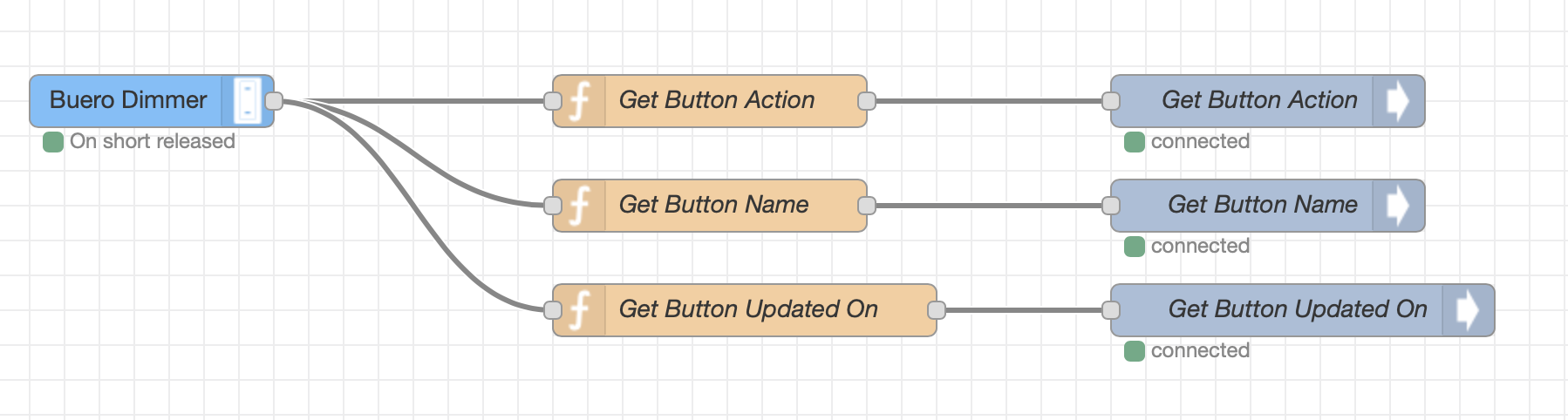Viewport: 1568px width, 420px height.
Task: Click the Buero Dimmer switch icon
Action: tap(248, 101)
